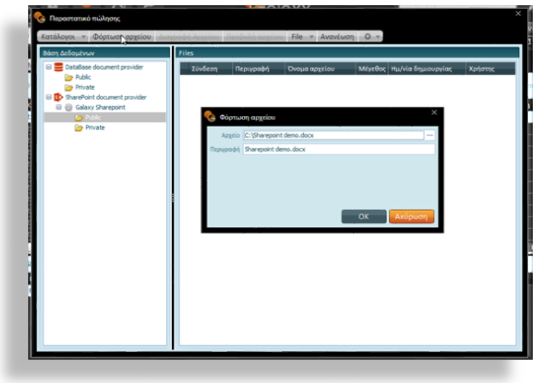Click the Φόρτωση αρχείου toolbar button
This screenshot has width=537, height=383.
122,37
